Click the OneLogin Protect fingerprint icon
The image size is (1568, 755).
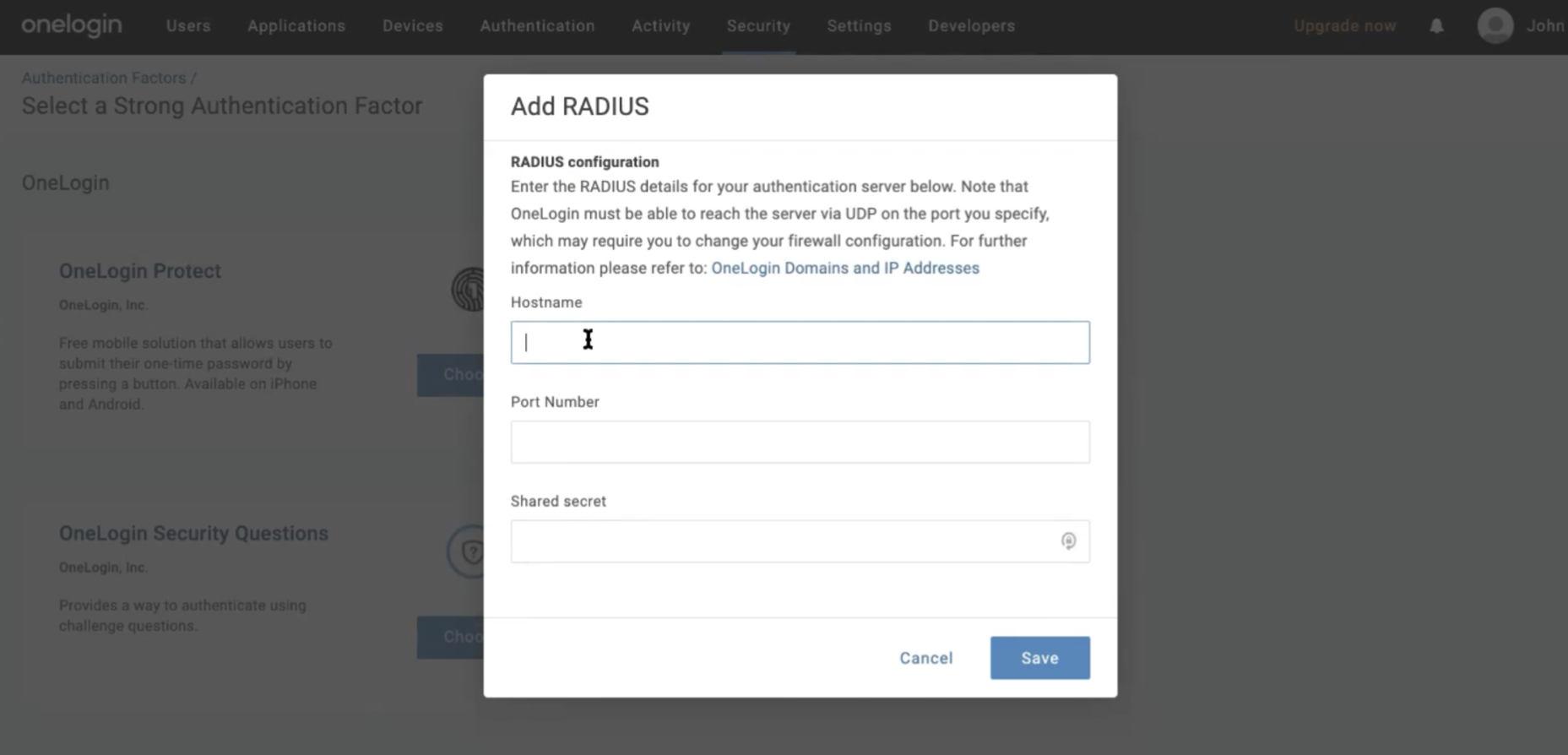(x=468, y=290)
